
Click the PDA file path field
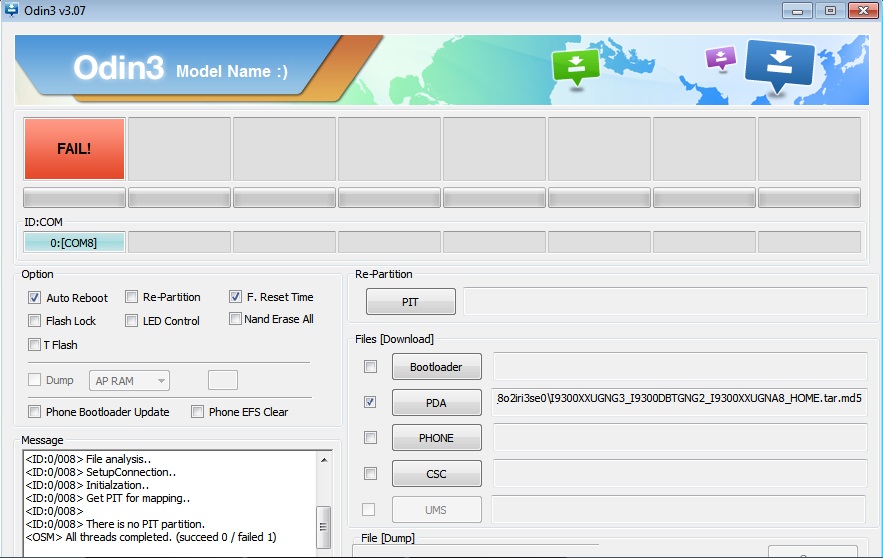click(679, 401)
